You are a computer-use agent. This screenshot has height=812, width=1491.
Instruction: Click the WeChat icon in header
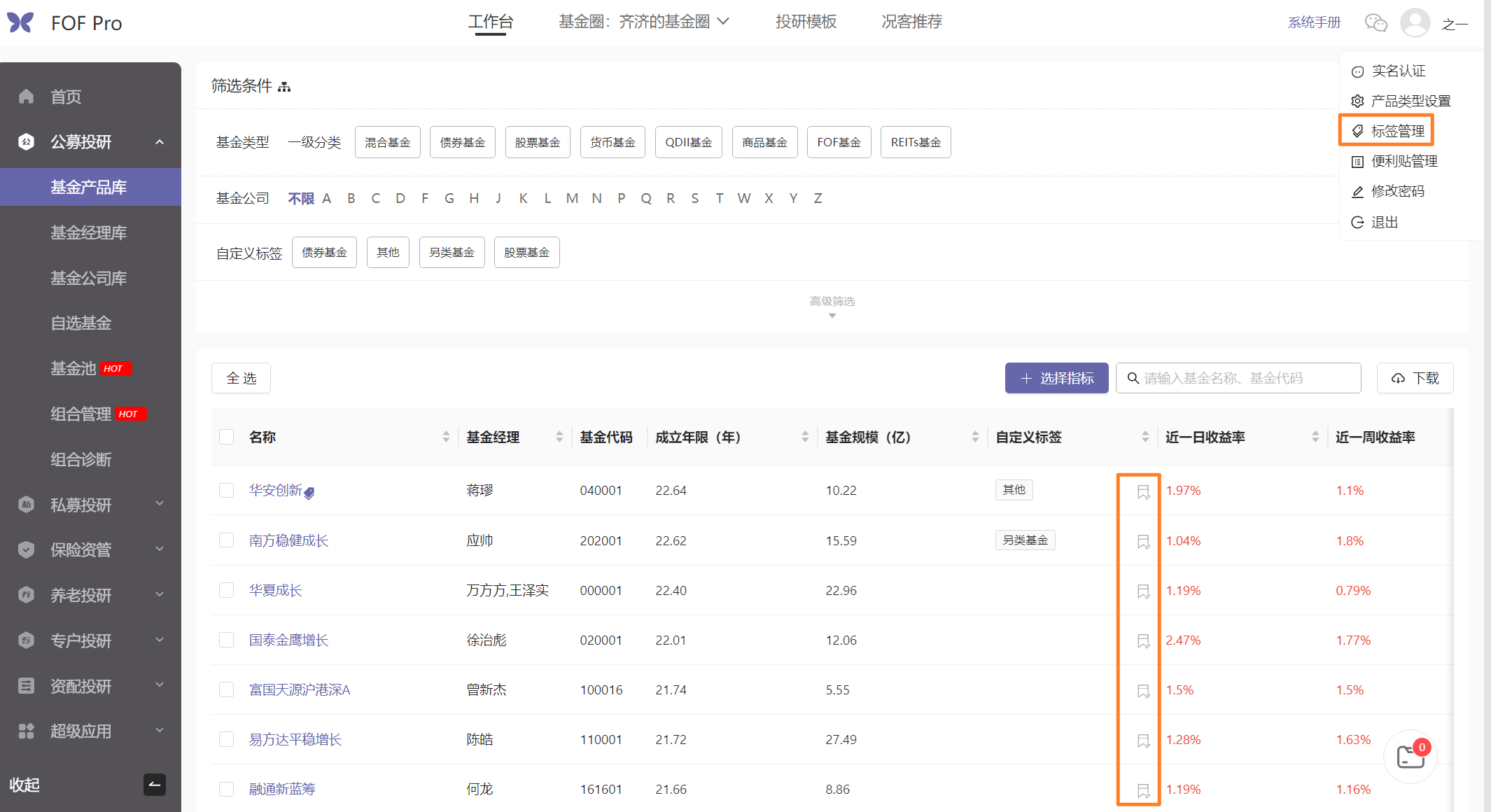pos(1375,23)
